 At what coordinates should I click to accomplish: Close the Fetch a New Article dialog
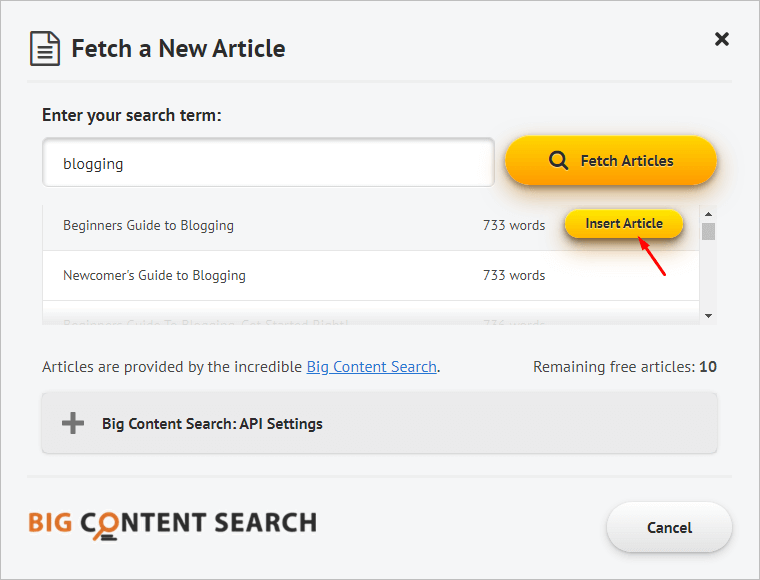[722, 39]
